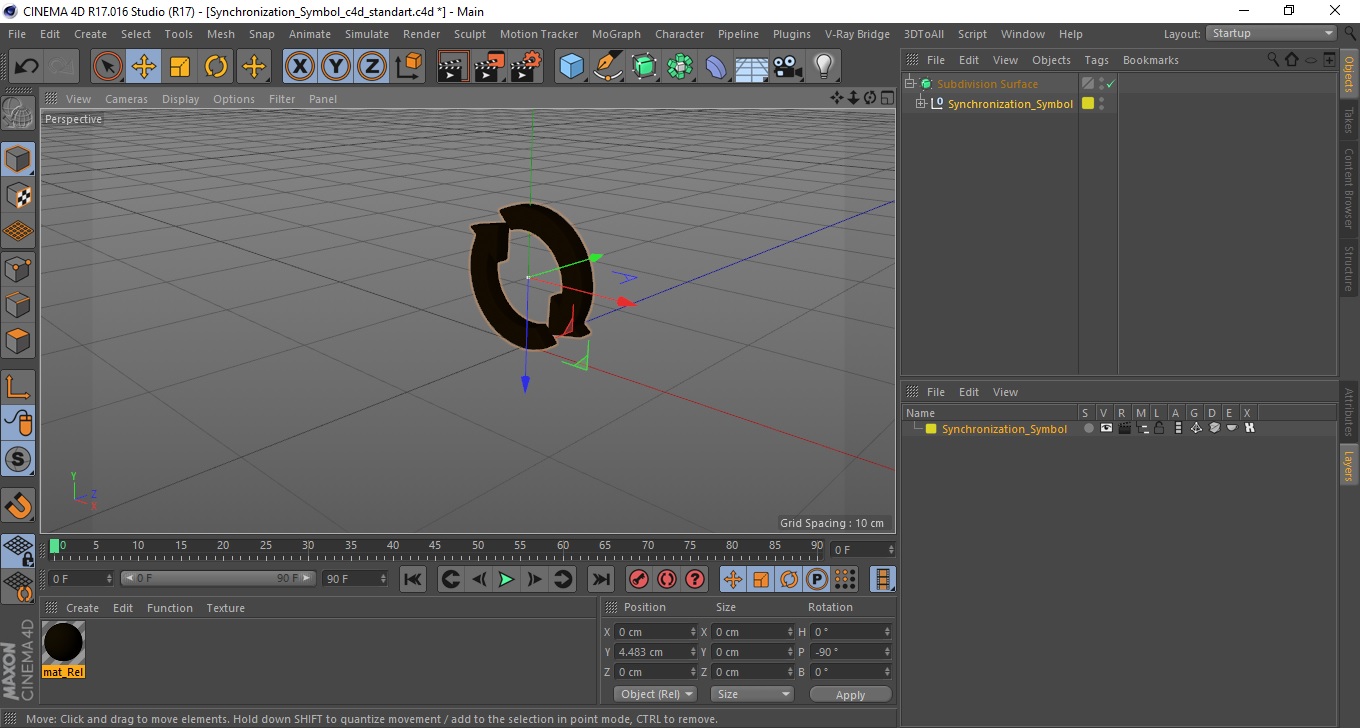Add a Camera object

coord(787,67)
